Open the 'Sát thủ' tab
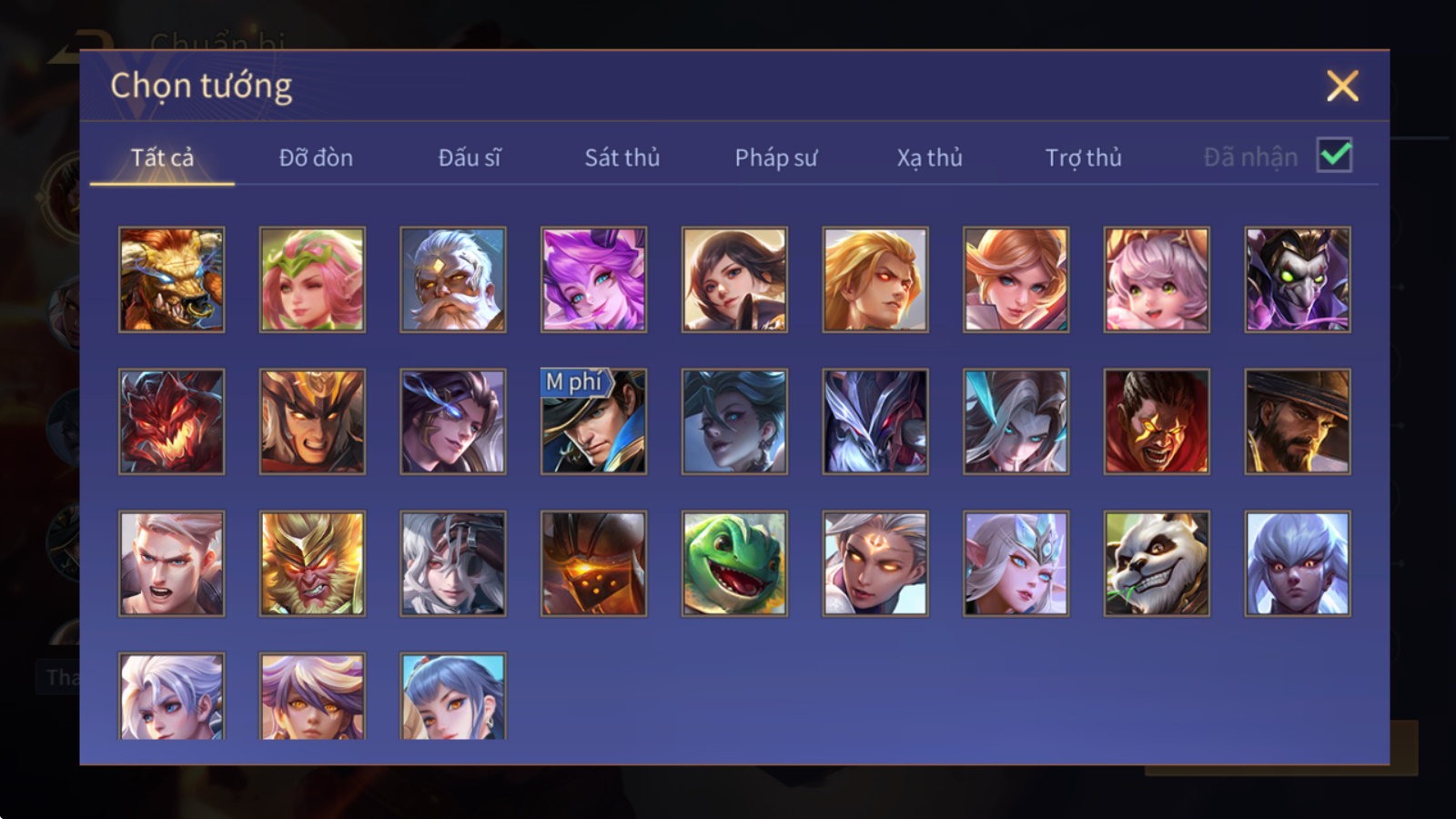The image size is (1456, 819). coord(622,157)
